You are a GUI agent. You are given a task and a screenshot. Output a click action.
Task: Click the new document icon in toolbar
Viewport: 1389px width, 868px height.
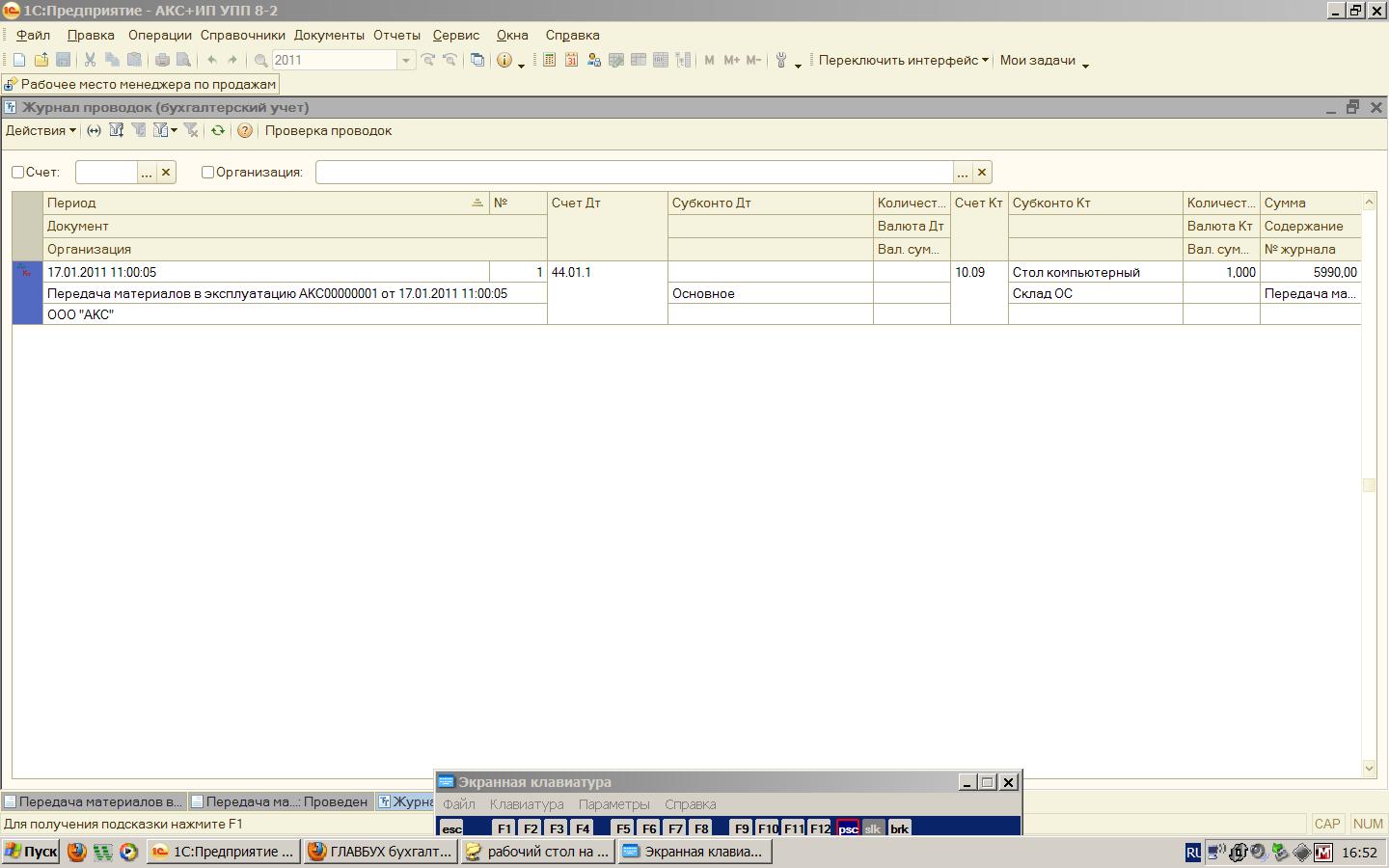click(x=19, y=60)
